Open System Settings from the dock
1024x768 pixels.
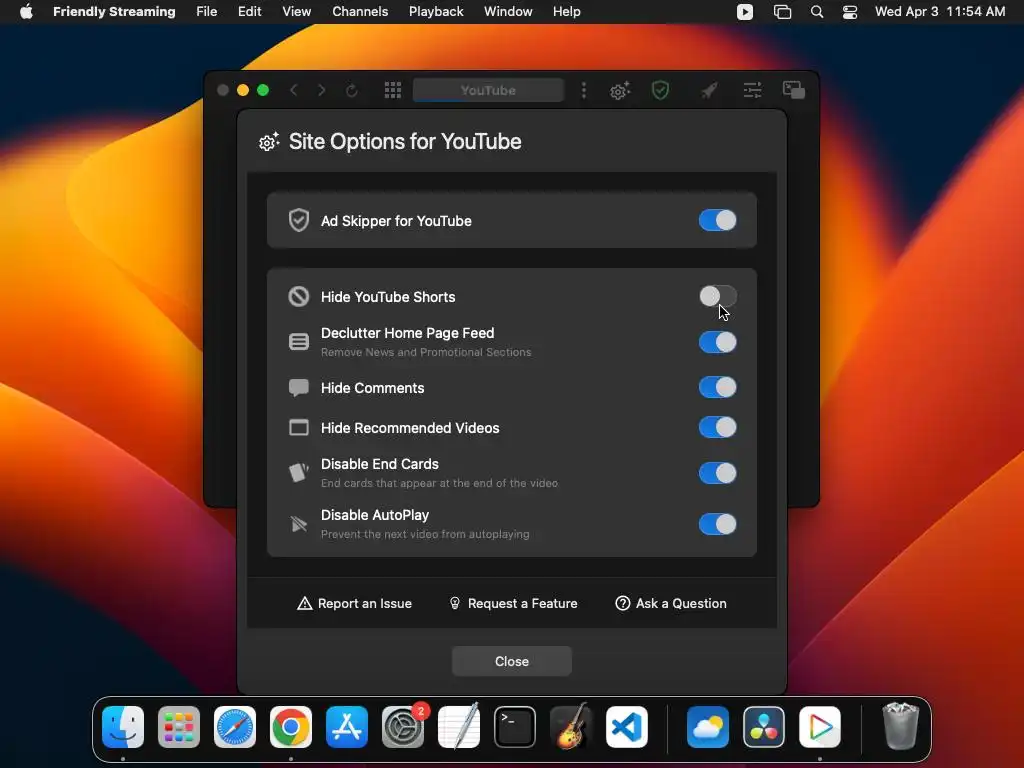point(403,727)
